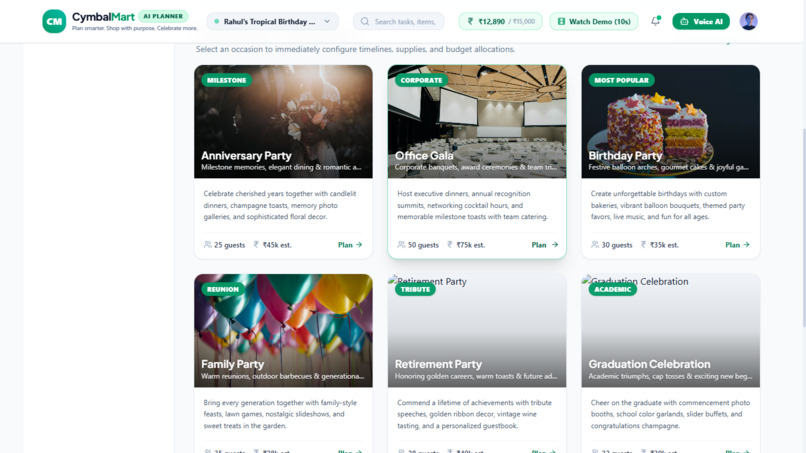Click the 'Anniversary Party' card title

[246, 156]
